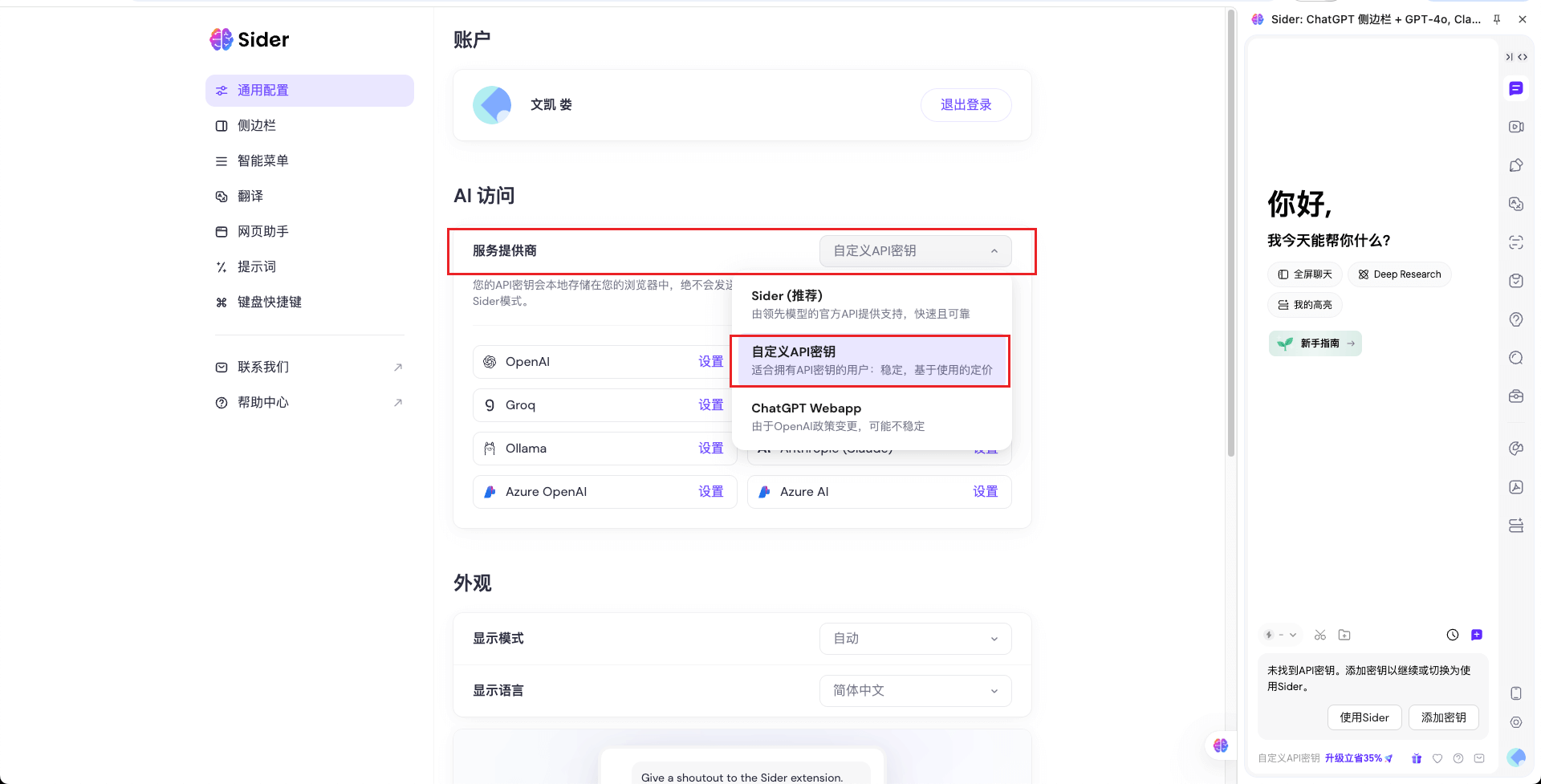This screenshot has height=784, width=1541.
Task: Open the 显示语言 language dropdown
Action: coord(915,690)
